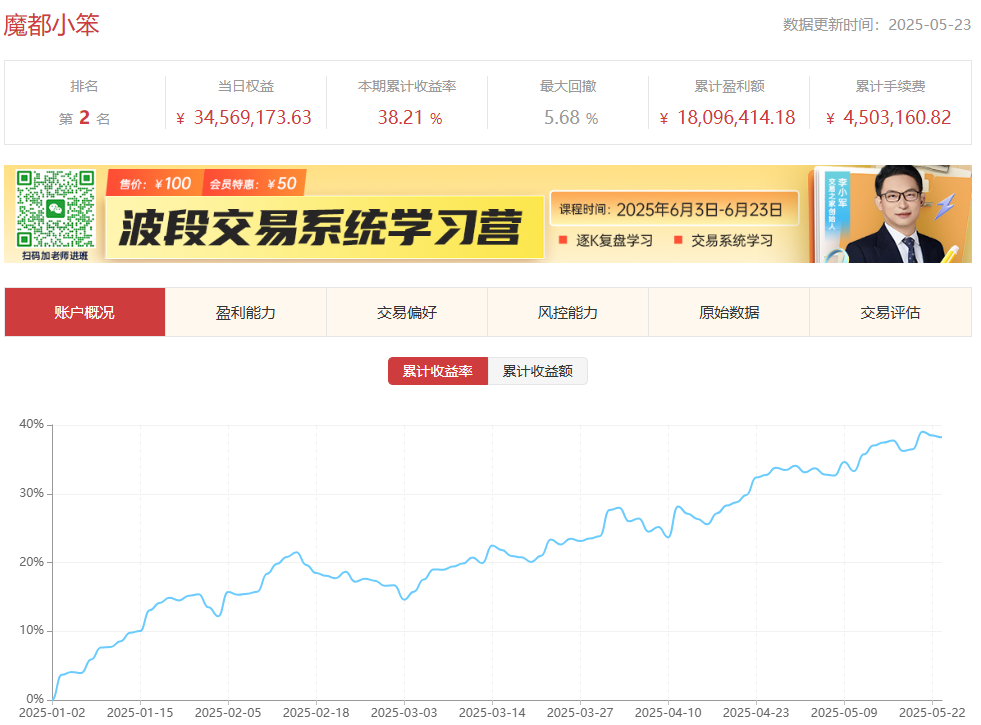Click the 本期累计收益率 value 38.21%
Viewport: 981px width, 725px height.
[410, 118]
